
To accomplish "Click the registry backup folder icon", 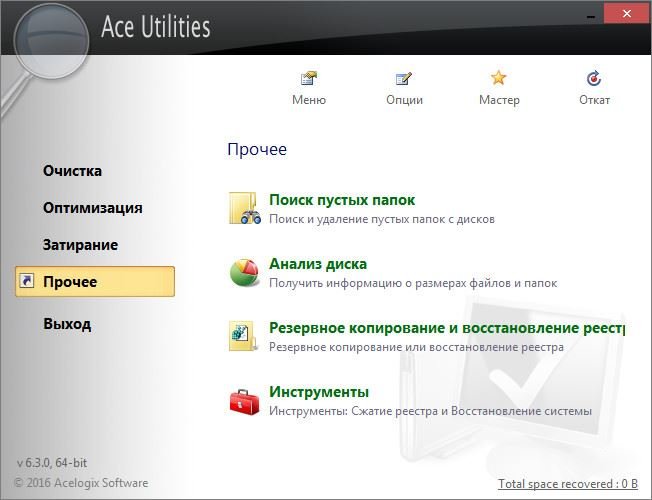I will [243, 336].
